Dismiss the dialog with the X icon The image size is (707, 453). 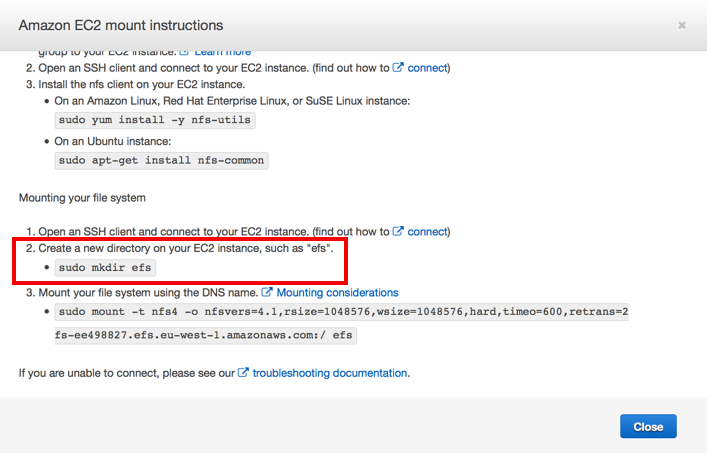click(x=682, y=25)
